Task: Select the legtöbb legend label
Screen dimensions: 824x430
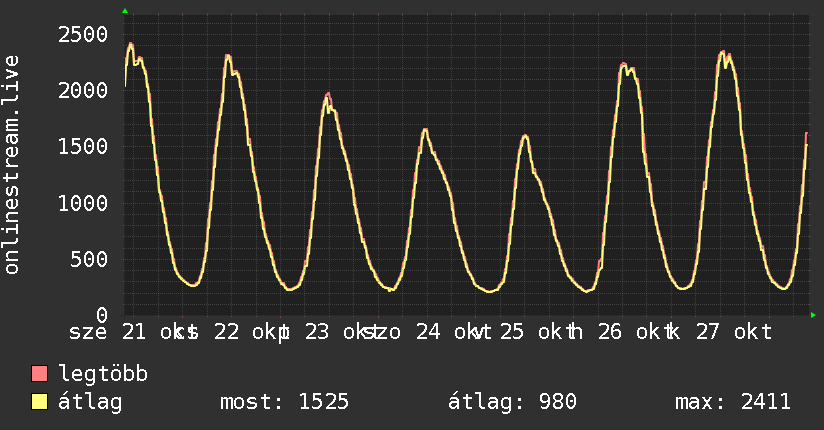Action: 103,373
